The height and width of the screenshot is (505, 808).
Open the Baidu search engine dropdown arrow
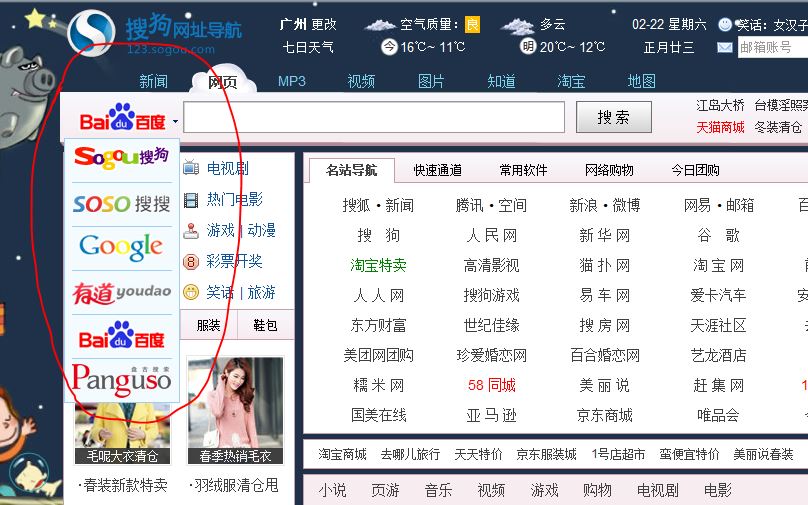(175, 122)
